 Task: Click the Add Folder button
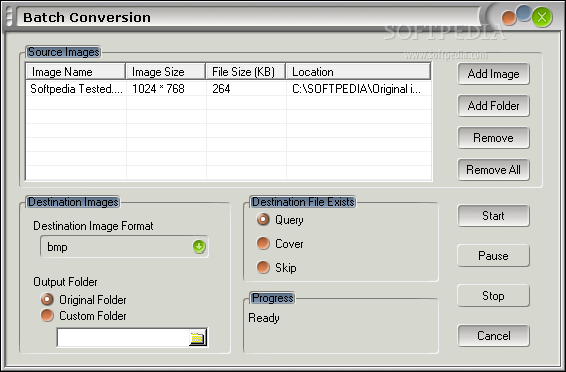click(x=493, y=106)
